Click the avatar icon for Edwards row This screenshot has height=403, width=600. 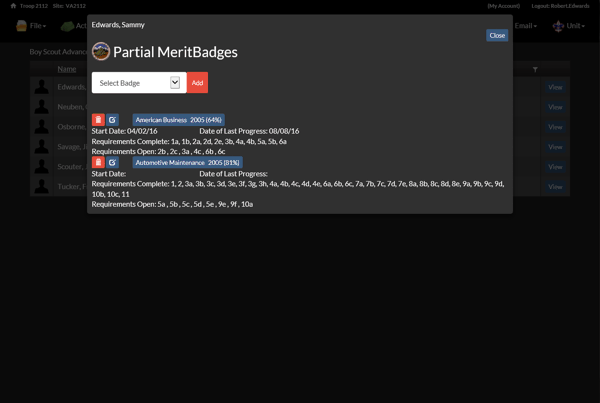[41, 87]
